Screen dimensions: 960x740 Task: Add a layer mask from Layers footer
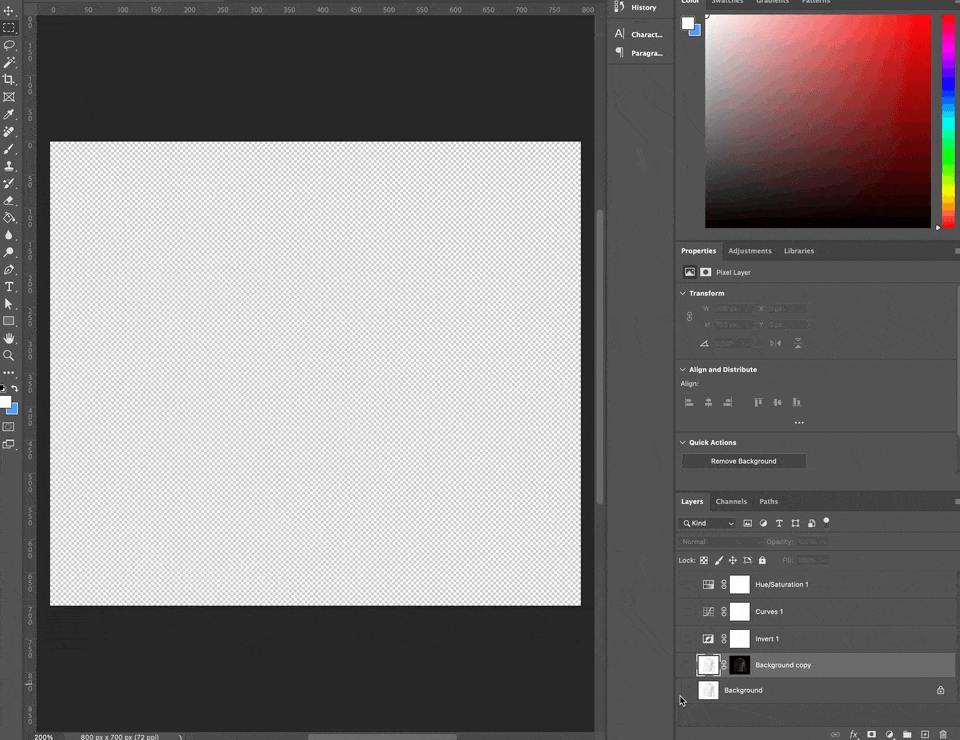871,734
